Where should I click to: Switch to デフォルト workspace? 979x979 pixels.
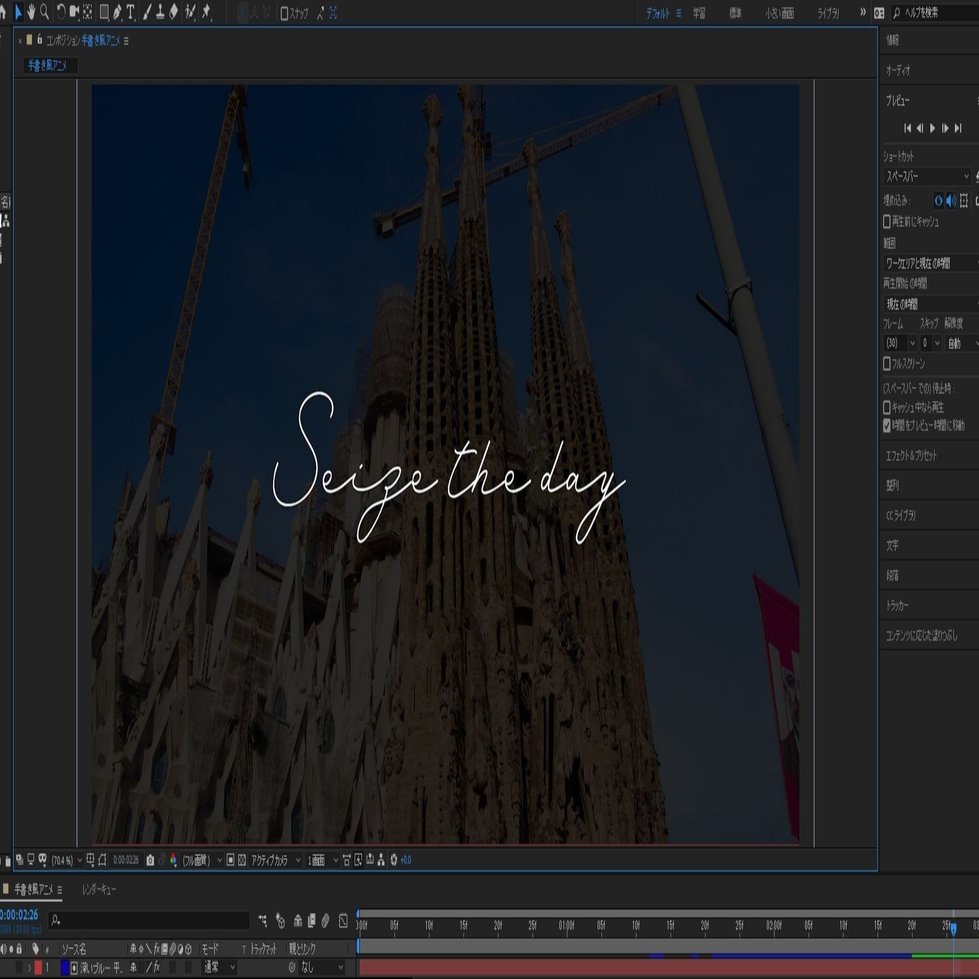tap(657, 13)
